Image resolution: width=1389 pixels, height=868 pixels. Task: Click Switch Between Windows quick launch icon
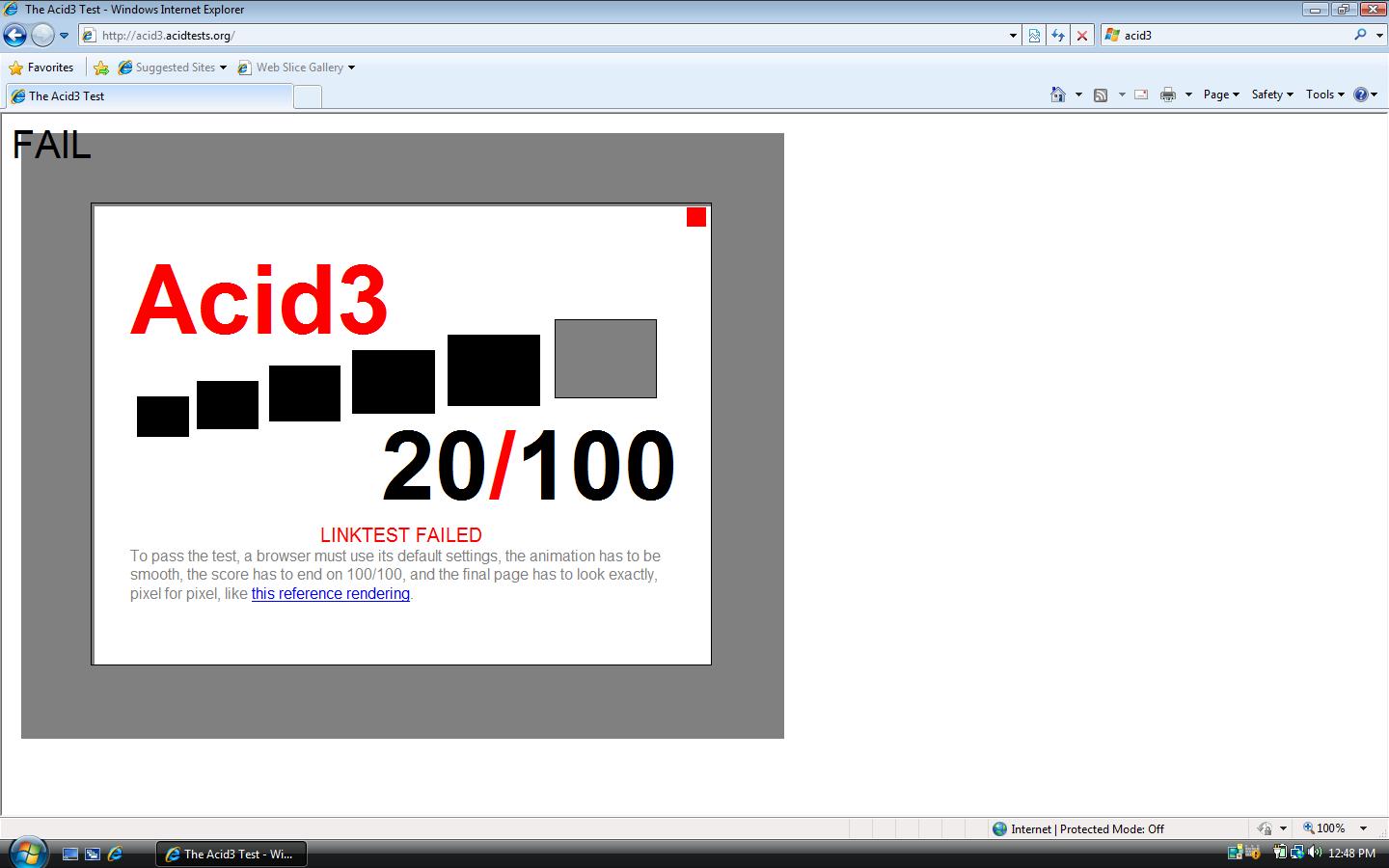click(x=93, y=854)
